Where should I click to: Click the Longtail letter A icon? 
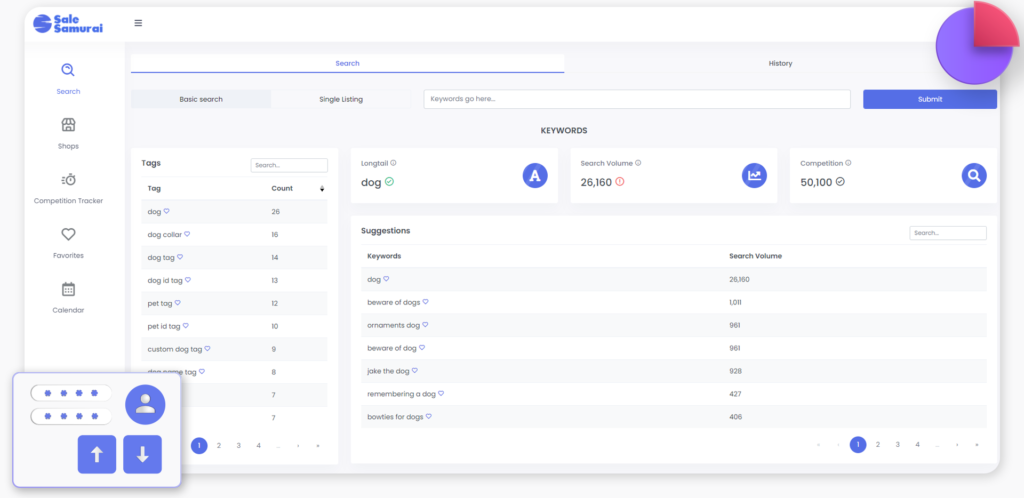pos(535,176)
